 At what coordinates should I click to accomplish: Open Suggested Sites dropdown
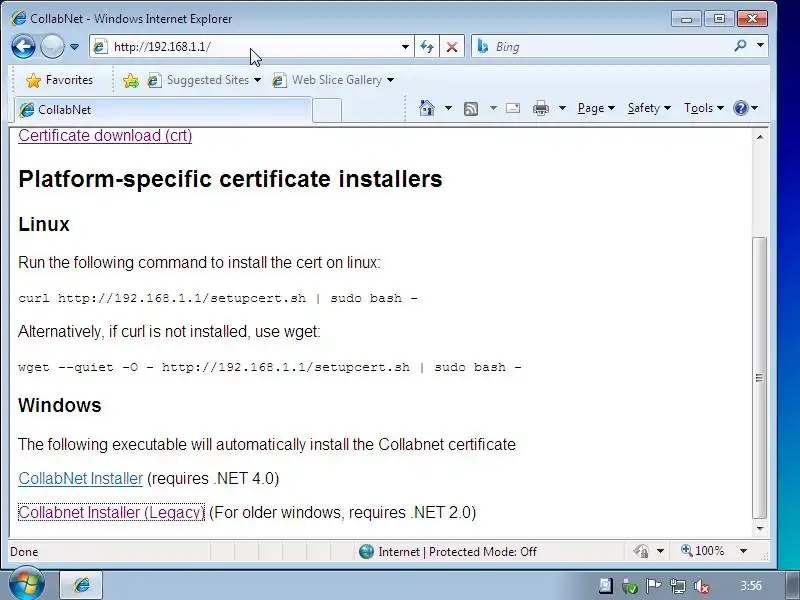204,80
